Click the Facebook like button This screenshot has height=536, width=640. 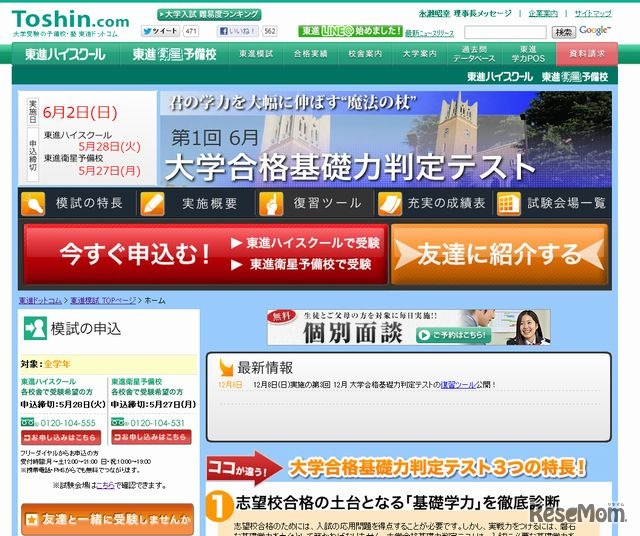[x=238, y=31]
